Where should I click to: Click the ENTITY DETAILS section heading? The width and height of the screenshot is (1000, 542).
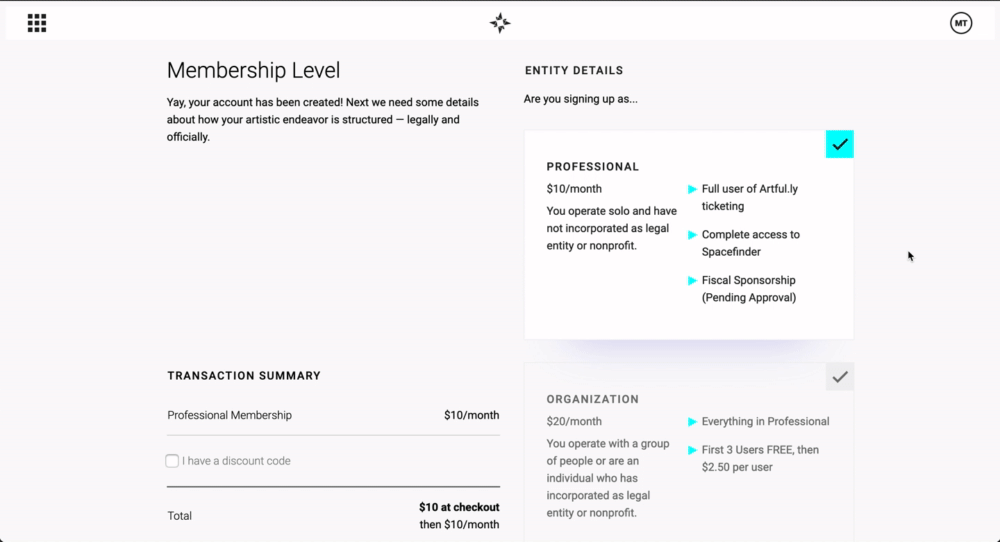(x=574, y=71)
